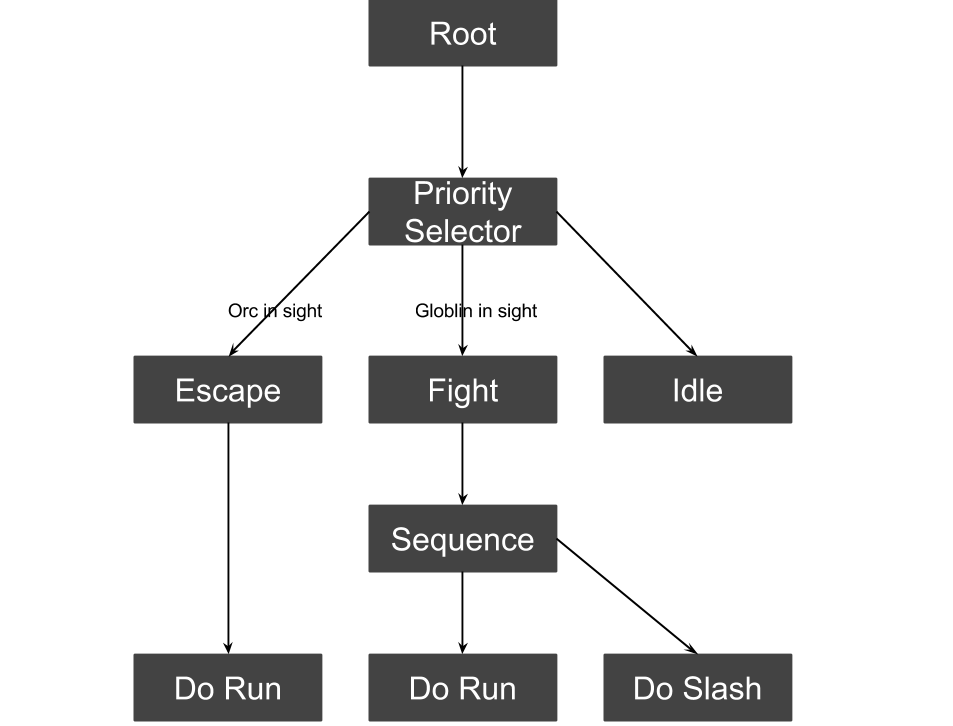The image size is (953, 726).
Task: Highlight the Sequence box under Fight
Action: [462, 538]
